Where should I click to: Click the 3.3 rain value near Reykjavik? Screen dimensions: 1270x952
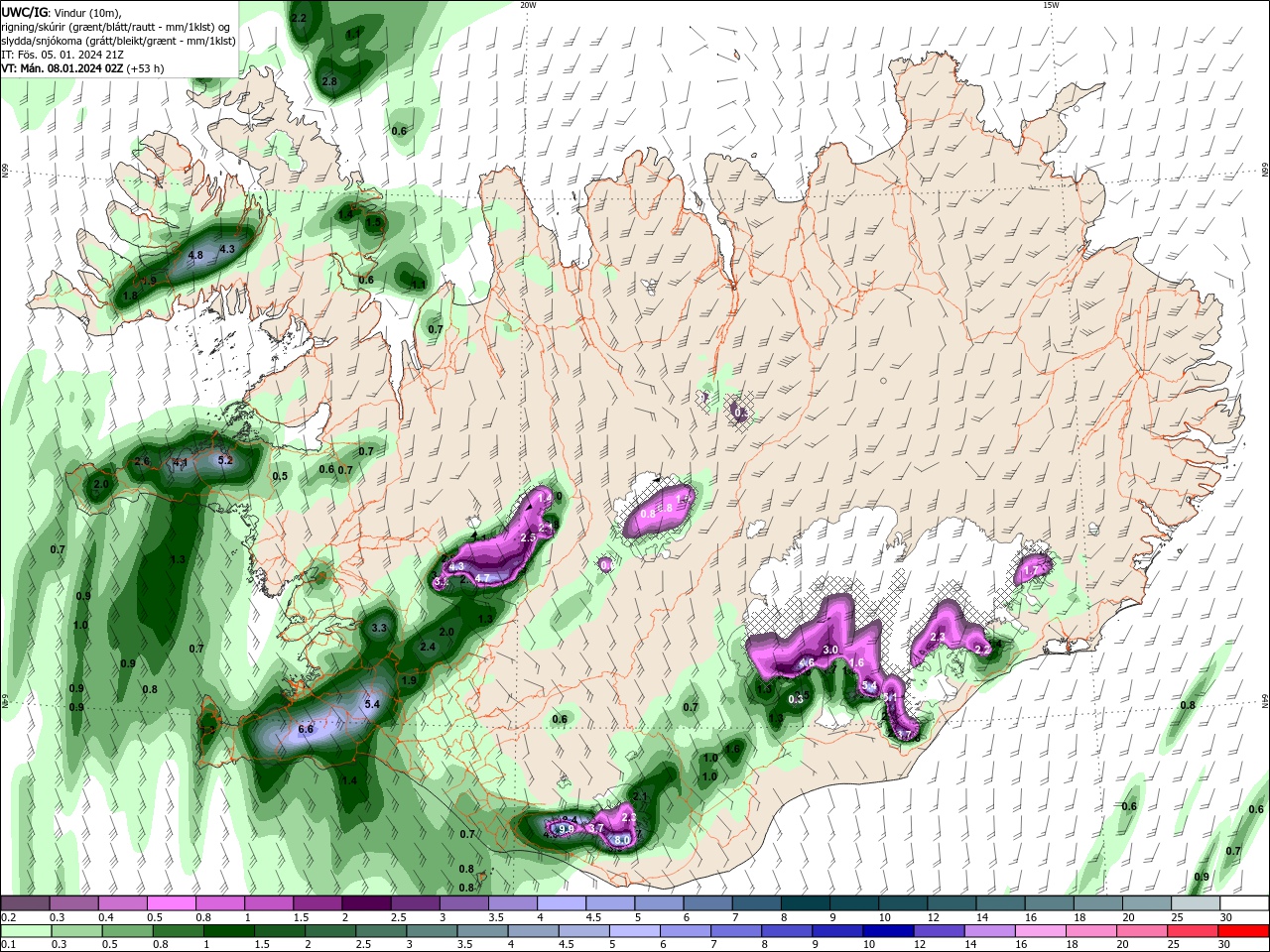pyautogui.click(x=379, y=628)
